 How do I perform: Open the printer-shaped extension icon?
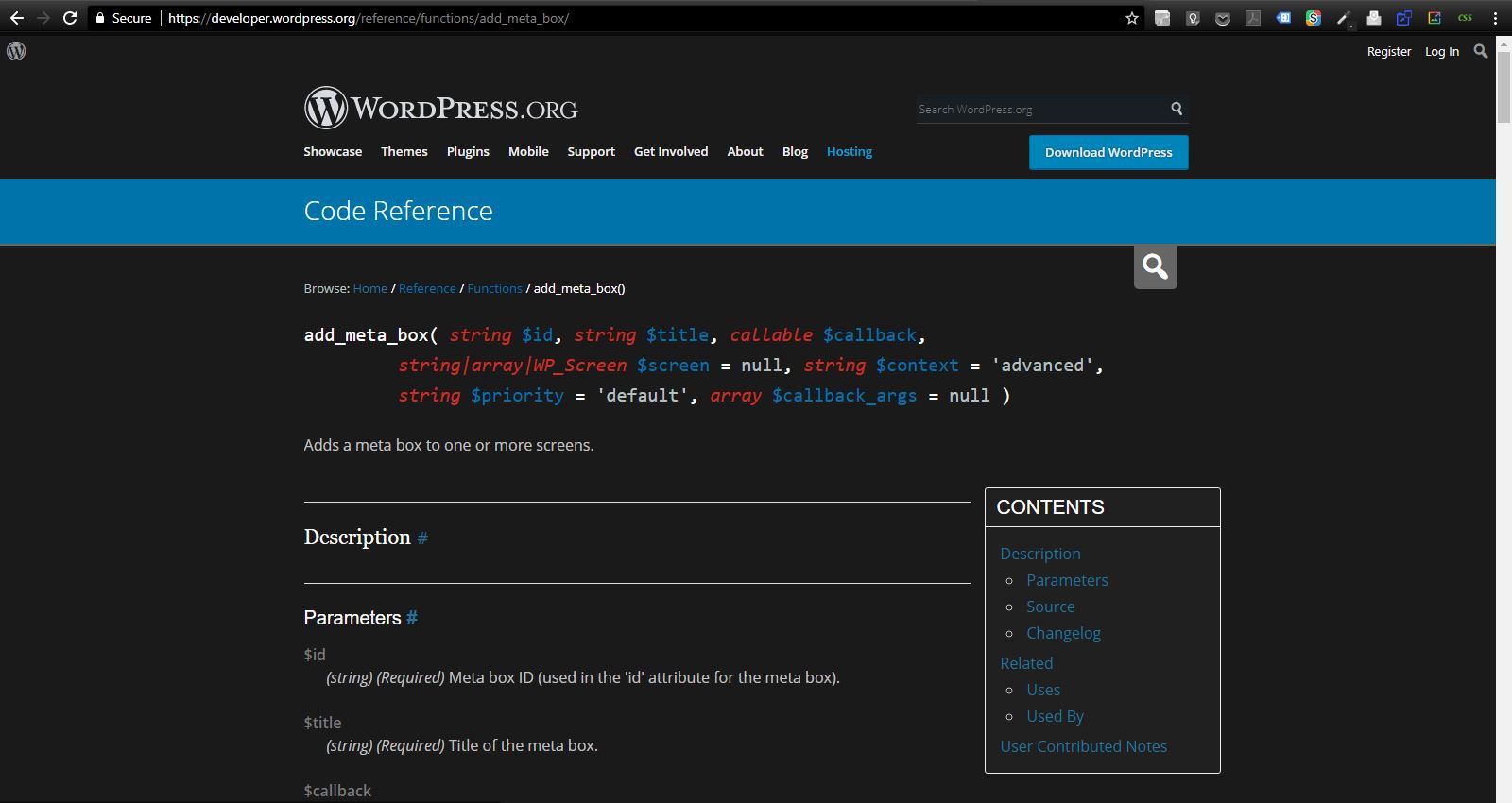(x=1374, y=18)
